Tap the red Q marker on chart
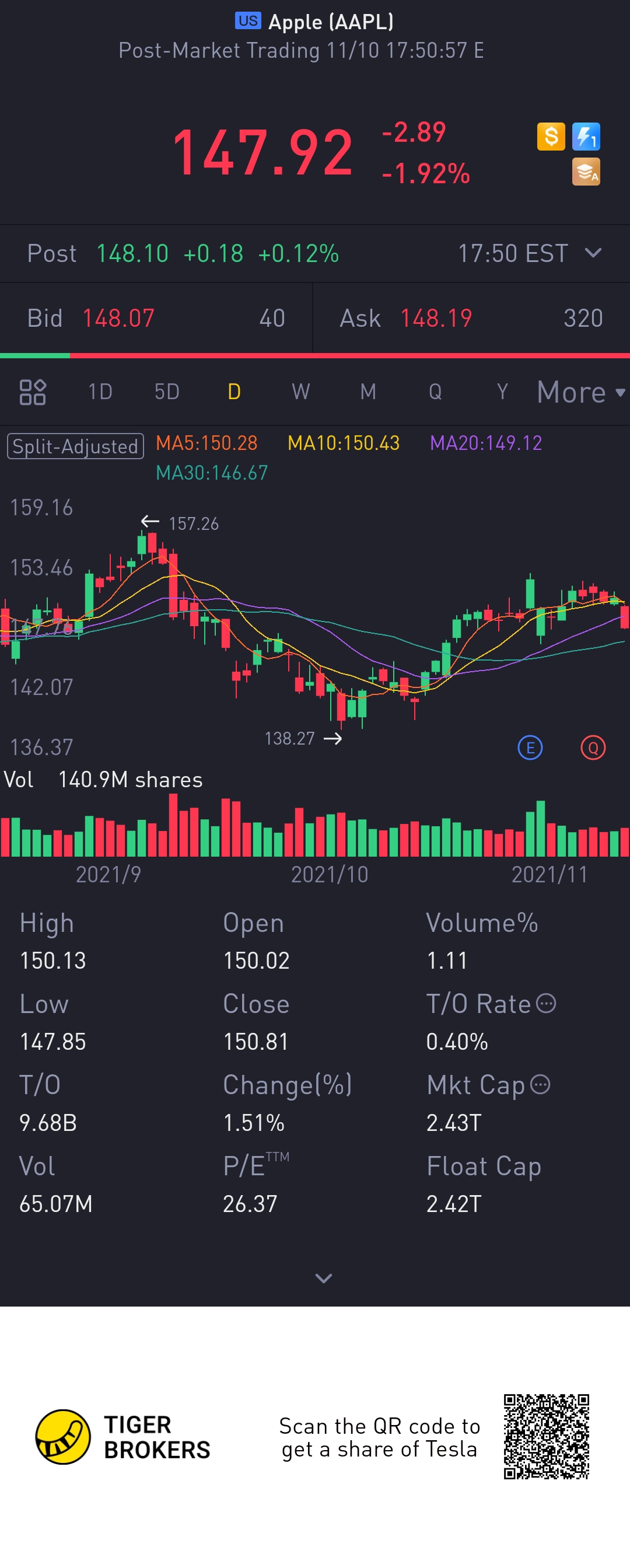630x1568 pixels. click(593, 748)
